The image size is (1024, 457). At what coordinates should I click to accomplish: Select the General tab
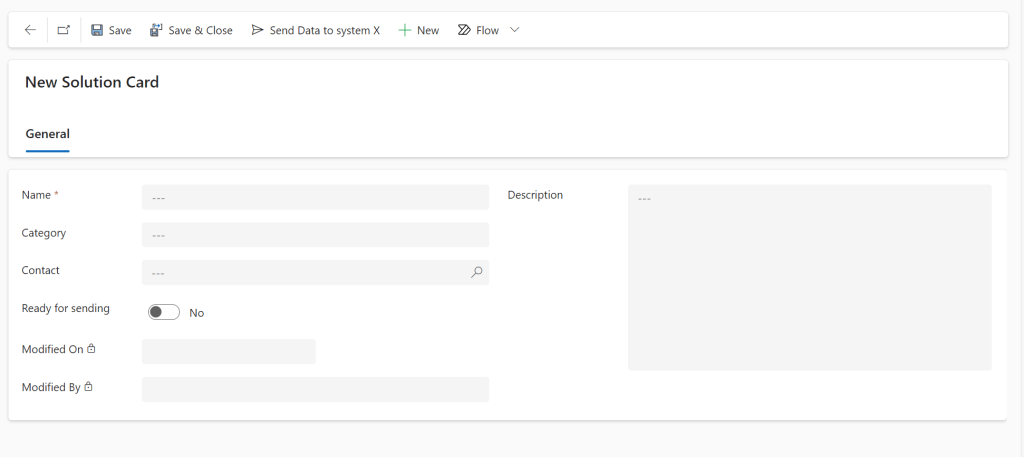click(47, 134)
